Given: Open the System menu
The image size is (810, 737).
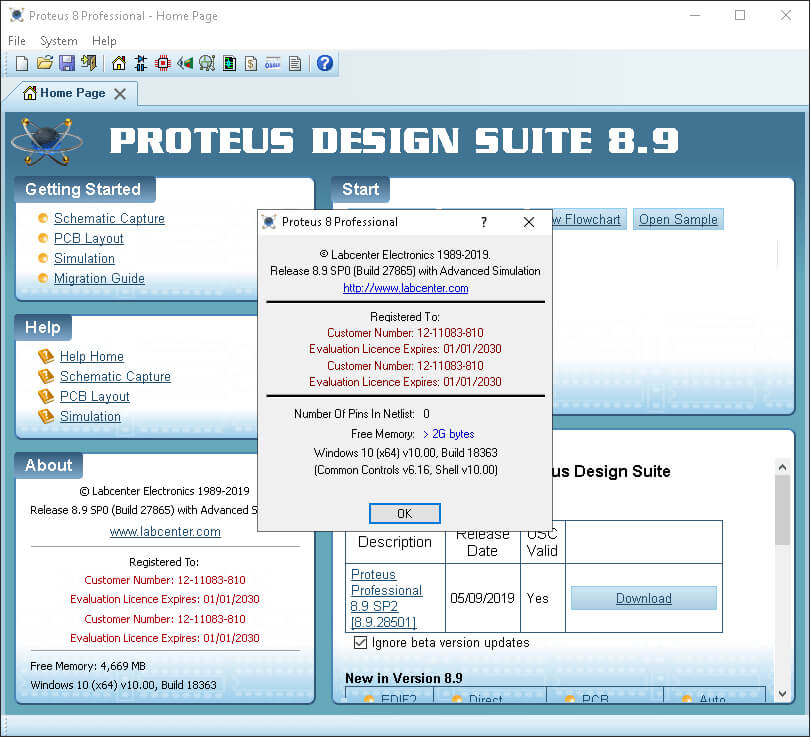Looking at the screenshot, I should (58, 41).
